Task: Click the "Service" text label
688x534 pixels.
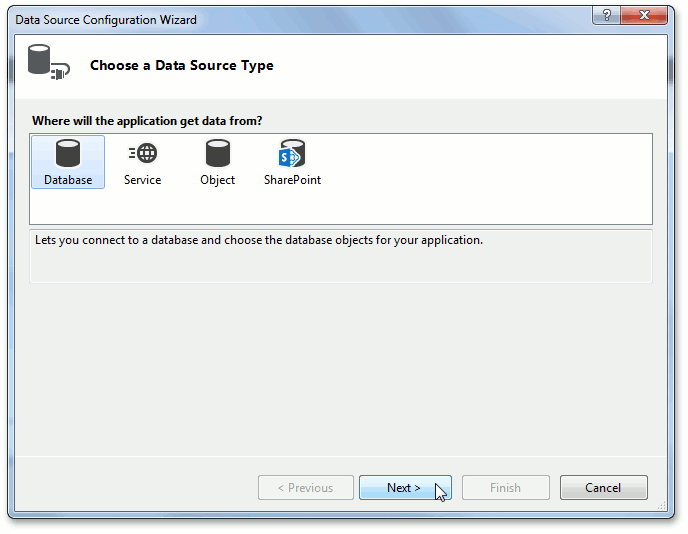Action: click(142, 181)
